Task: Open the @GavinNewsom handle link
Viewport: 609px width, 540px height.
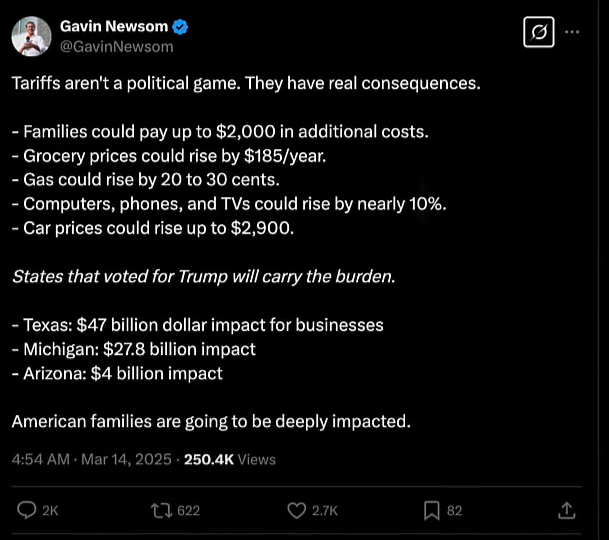Action: tap(117, 46)
